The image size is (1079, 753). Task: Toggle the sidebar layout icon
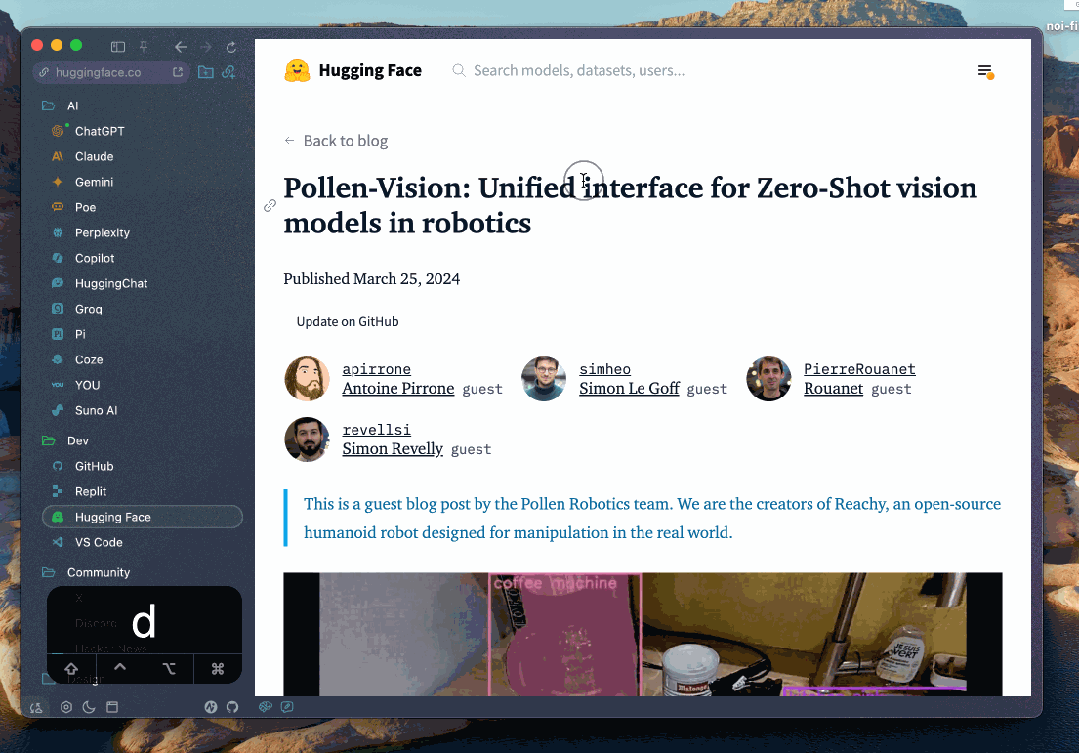118,47
